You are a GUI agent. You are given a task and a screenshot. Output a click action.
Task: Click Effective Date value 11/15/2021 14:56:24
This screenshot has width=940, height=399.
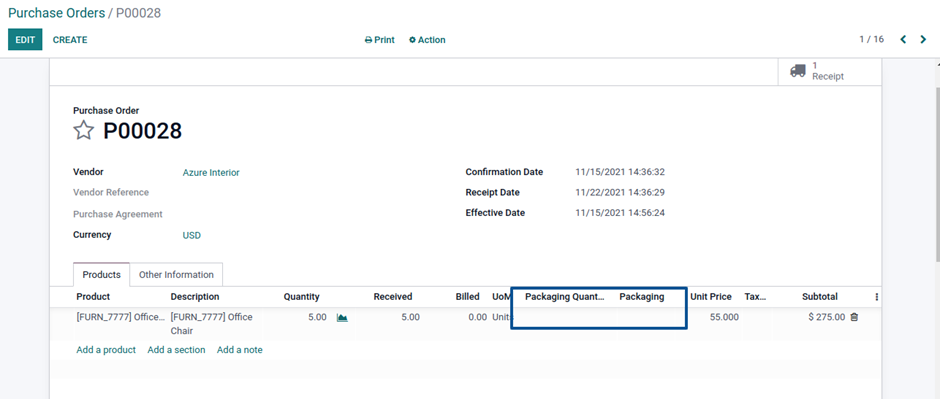click(620, 213)
